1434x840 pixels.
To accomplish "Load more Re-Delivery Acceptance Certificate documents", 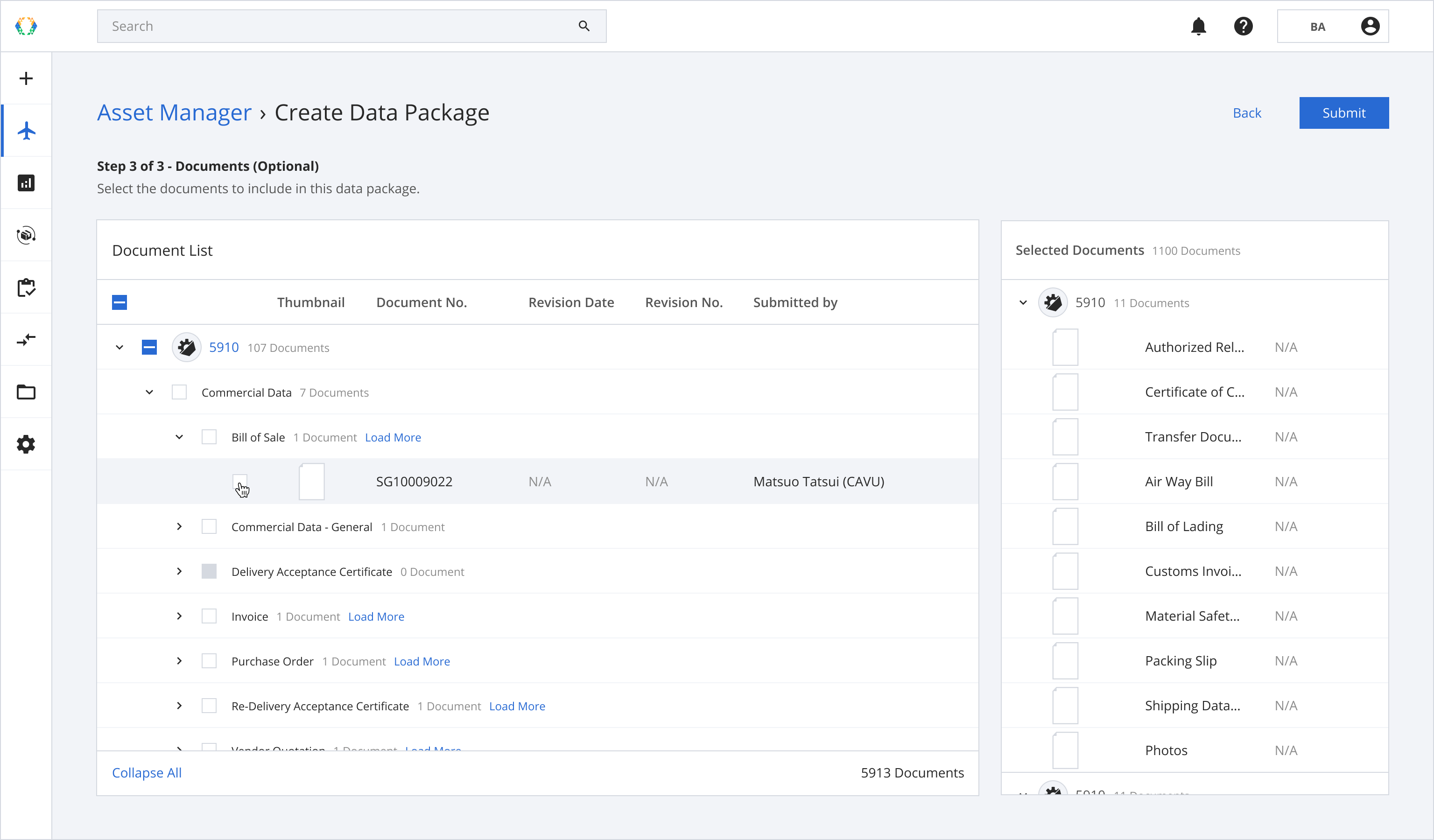I will pos(517,706).
